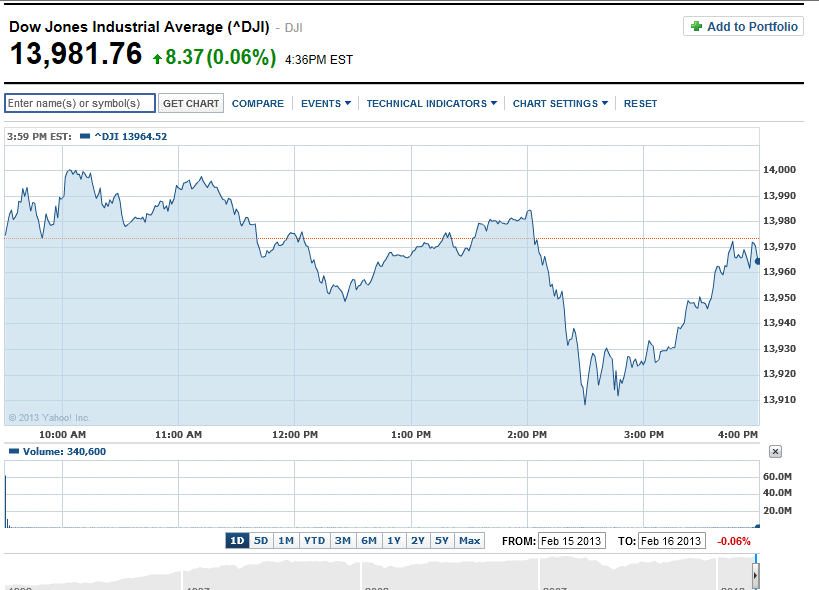The height and width of the screenshot is (590, 819).
Task: Open the Technical Indicators dropdown
Action: (x=431, y=103)
